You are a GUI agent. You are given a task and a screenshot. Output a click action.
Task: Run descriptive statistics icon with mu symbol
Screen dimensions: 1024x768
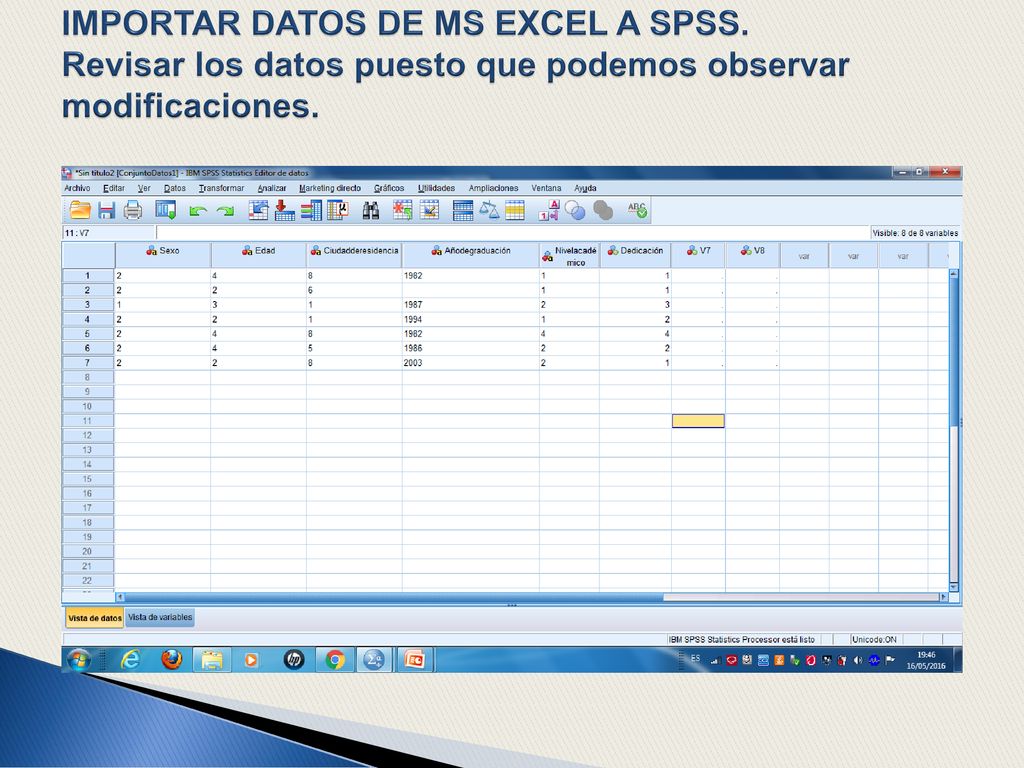point(338,210)
